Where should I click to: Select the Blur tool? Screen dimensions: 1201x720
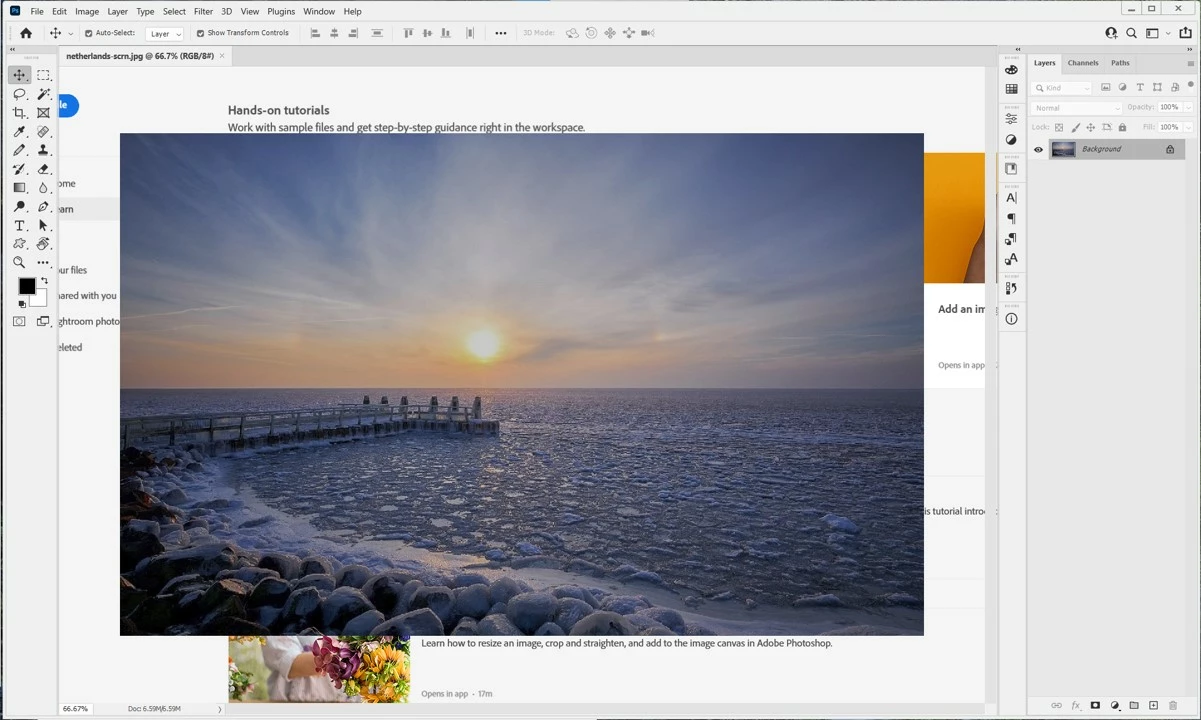43,188
